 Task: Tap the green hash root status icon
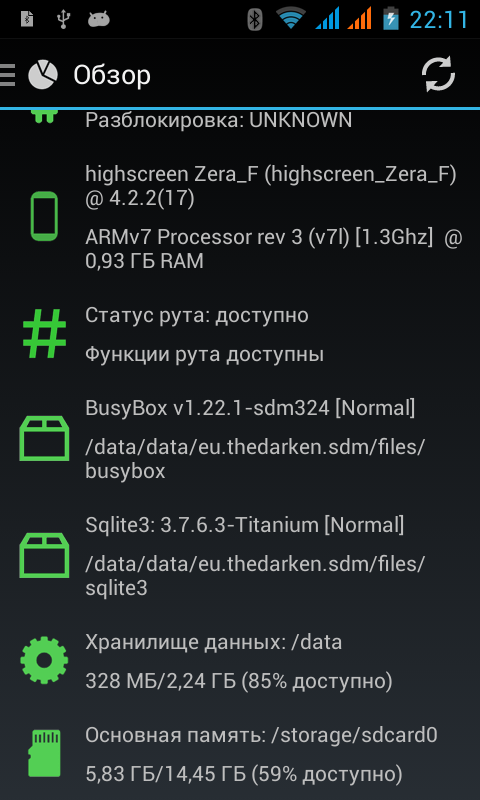45,334
